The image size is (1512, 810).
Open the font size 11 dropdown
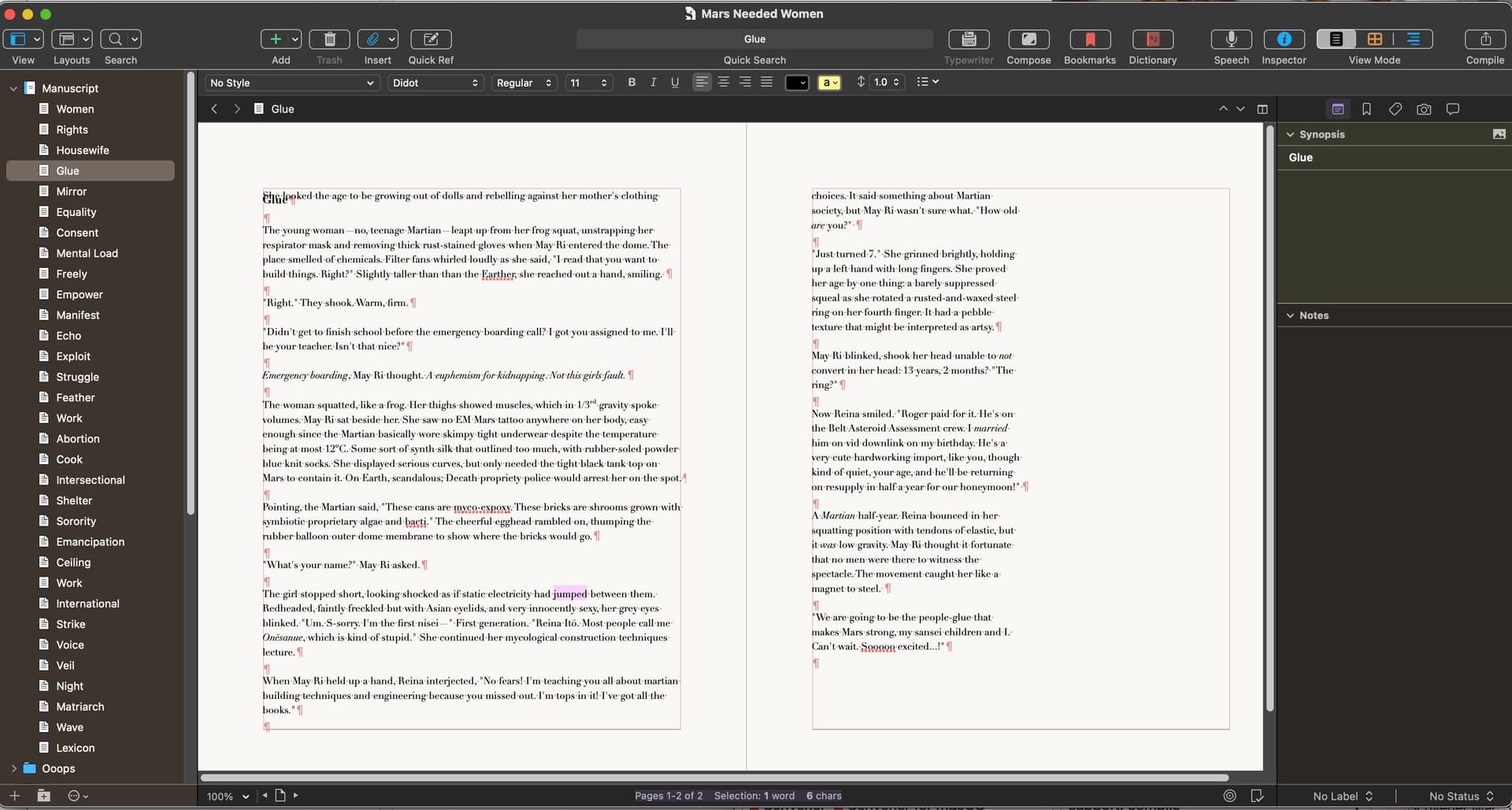click(589, 83)
